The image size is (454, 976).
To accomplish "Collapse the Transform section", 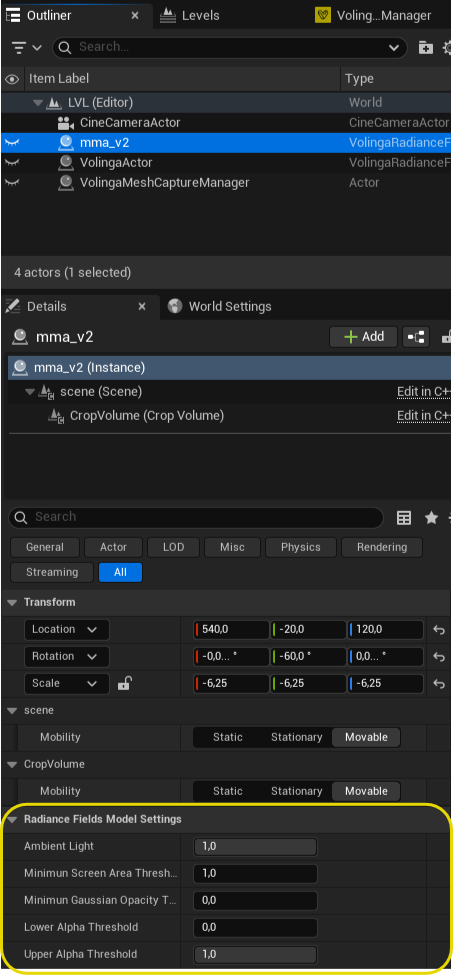I will (x=12, y=603).
